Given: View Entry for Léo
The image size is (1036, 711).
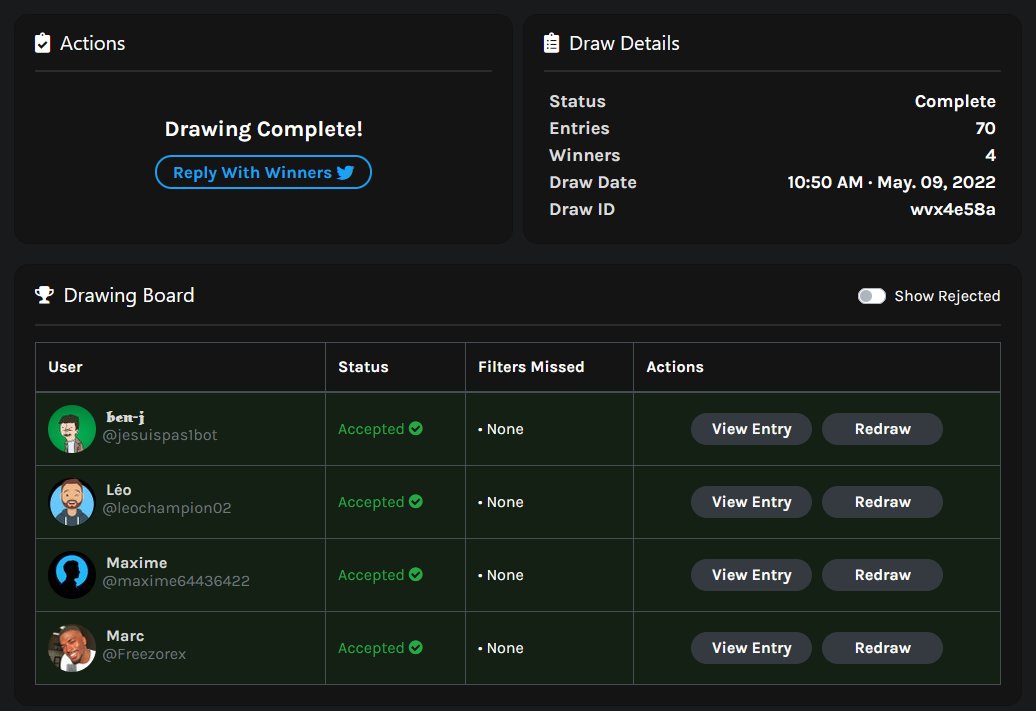Looking at the screenshot, I should pos(751,502).
